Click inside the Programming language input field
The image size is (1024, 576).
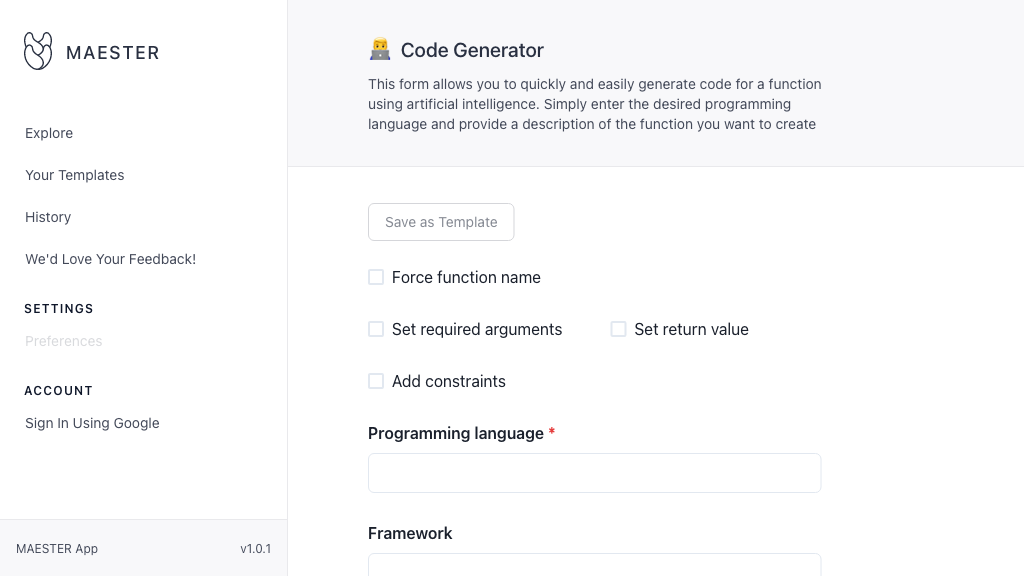(594, 472)
